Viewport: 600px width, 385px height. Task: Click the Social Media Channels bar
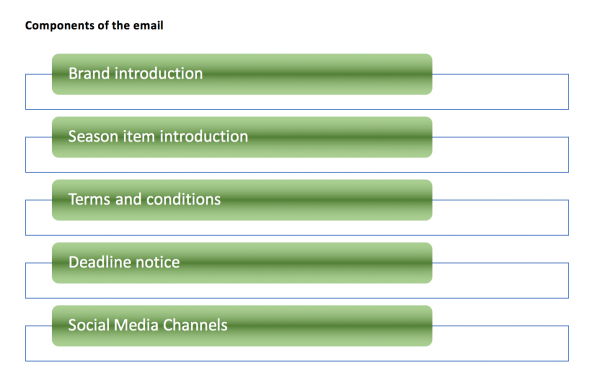pos(242,326)
